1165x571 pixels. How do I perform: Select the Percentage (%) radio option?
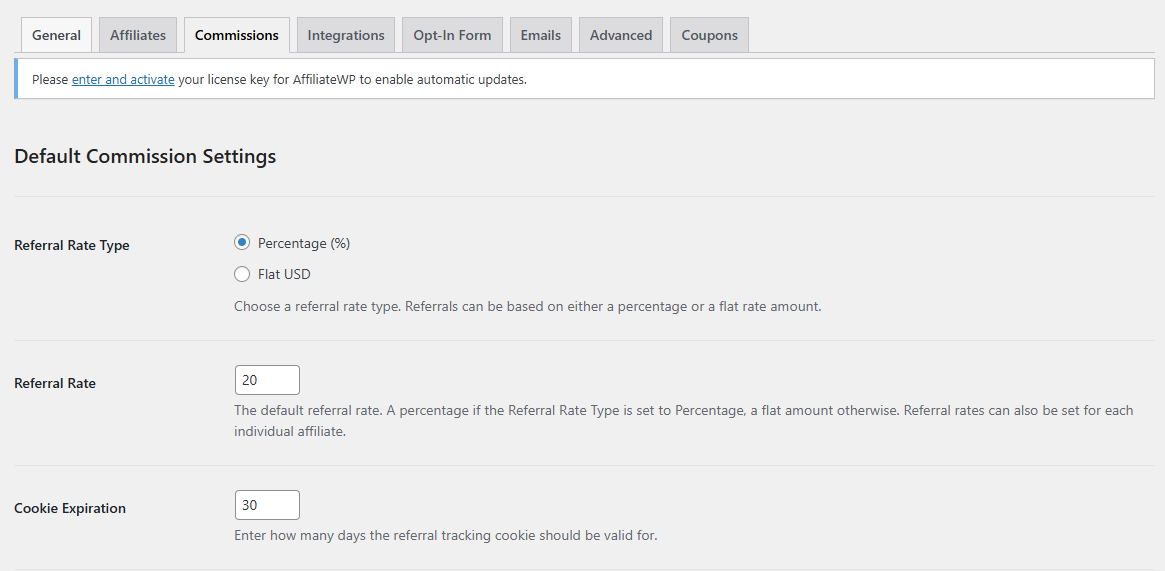[x=241, y=243]
